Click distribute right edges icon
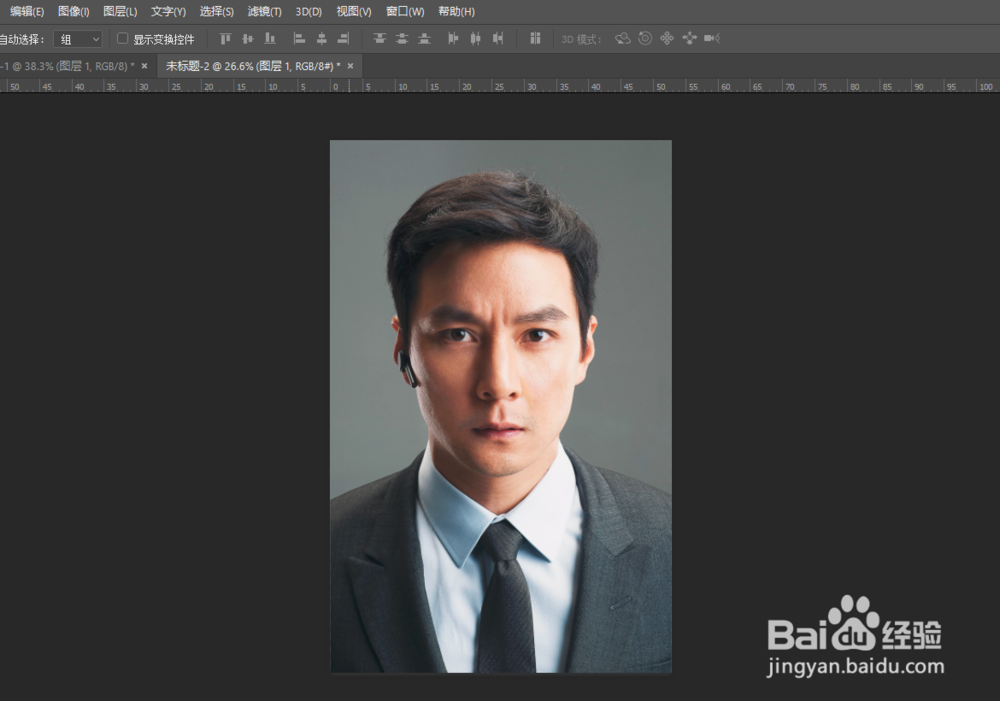The width and height of the screenshot is (1000, 701). [x=497, y=39]
